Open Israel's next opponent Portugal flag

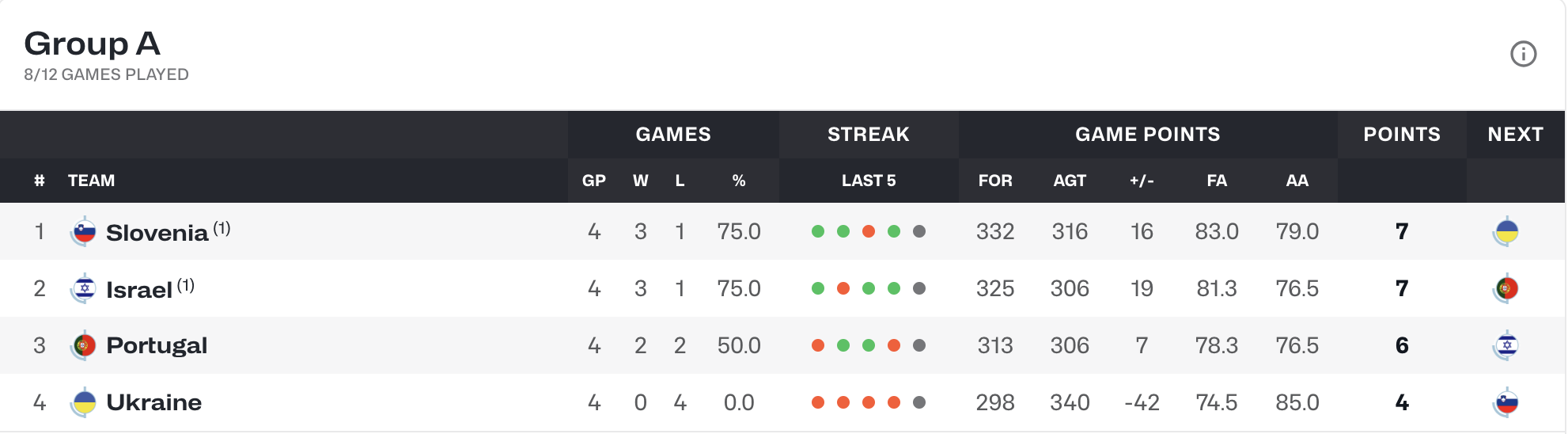click(x=1506, y=289)
